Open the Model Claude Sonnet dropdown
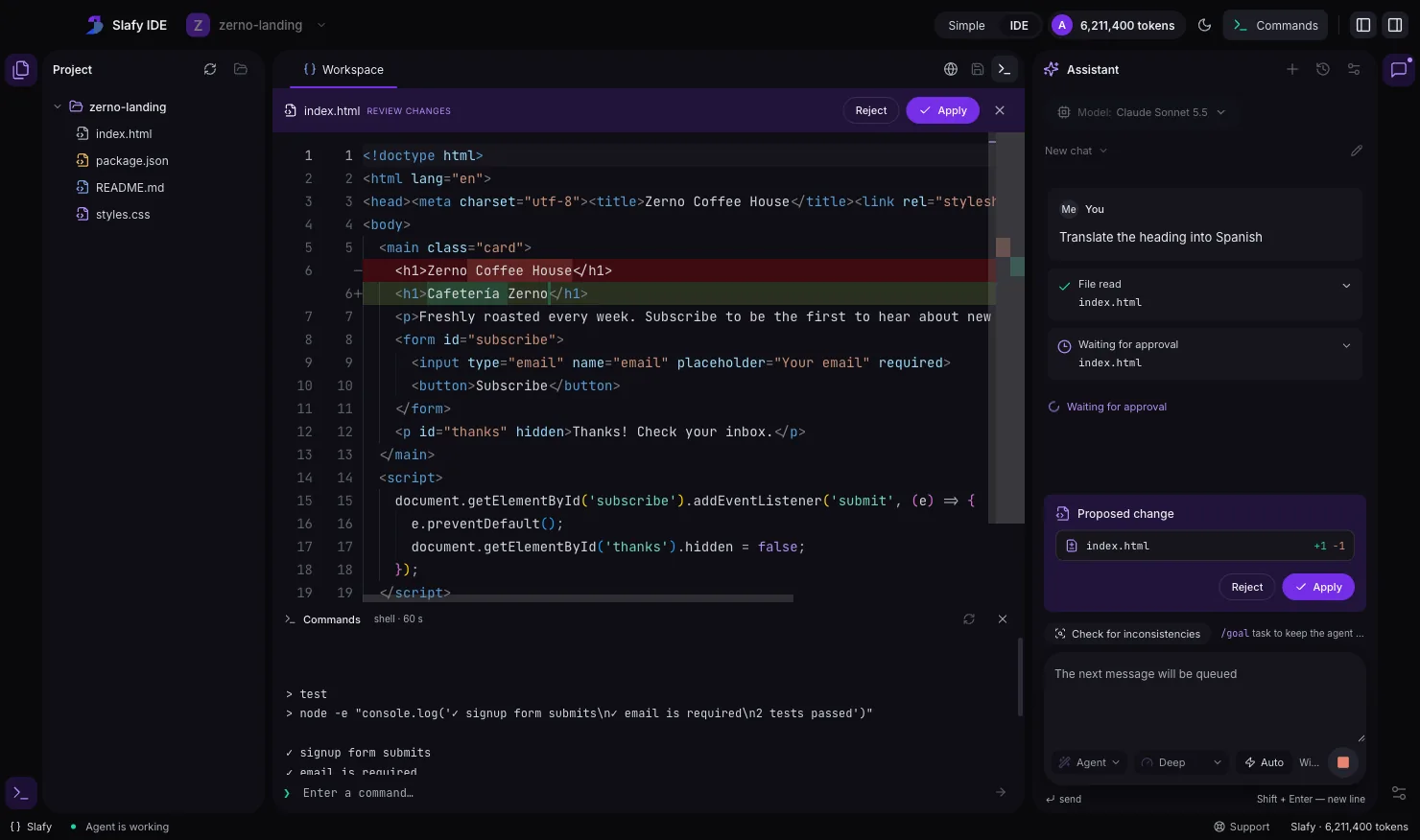This screenshot has height=840, width=1420. 1142,112
